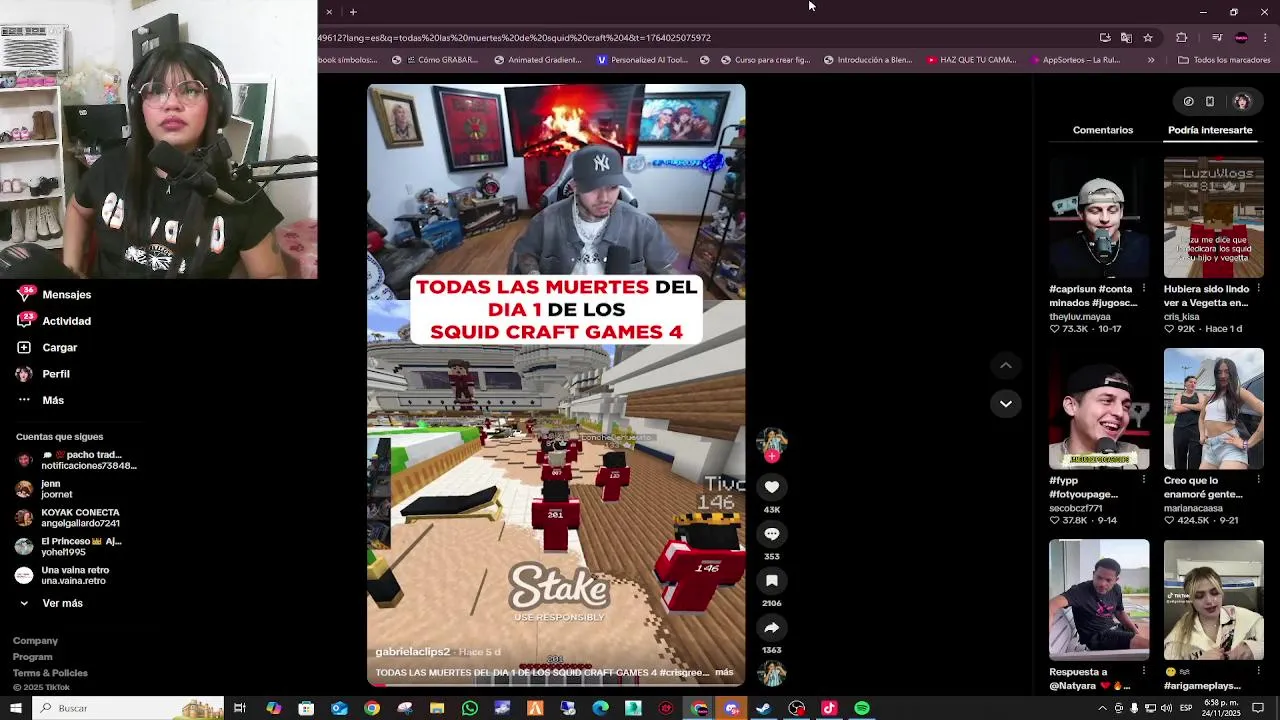Click the phone app icon in TikTok header
The image size is (1280, 720).
[1210, 101]
